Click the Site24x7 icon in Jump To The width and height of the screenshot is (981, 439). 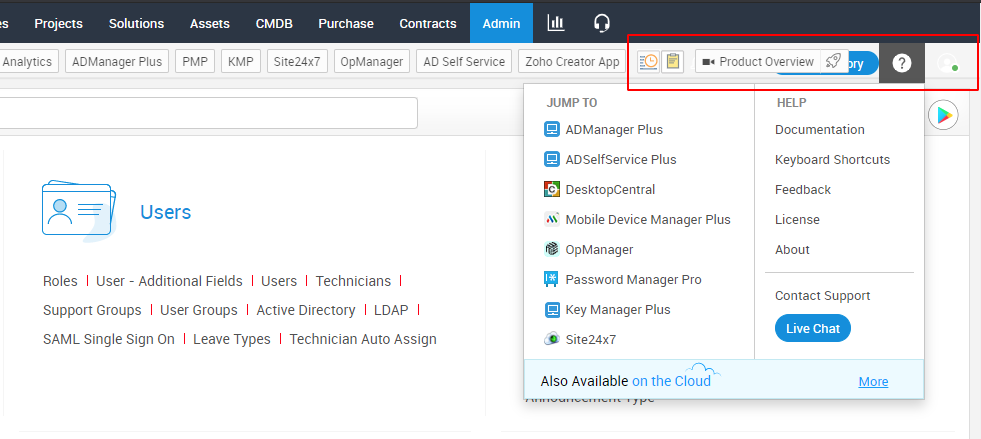tap(552, 340)
